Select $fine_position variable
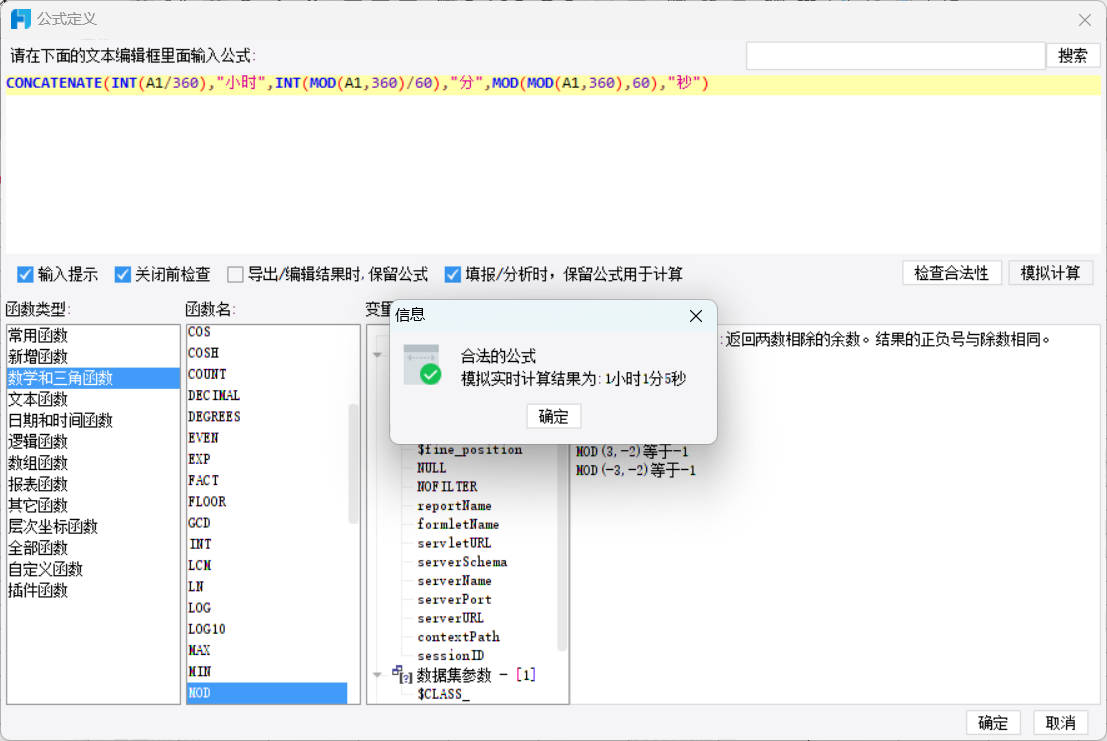 [x=469, y=450]
